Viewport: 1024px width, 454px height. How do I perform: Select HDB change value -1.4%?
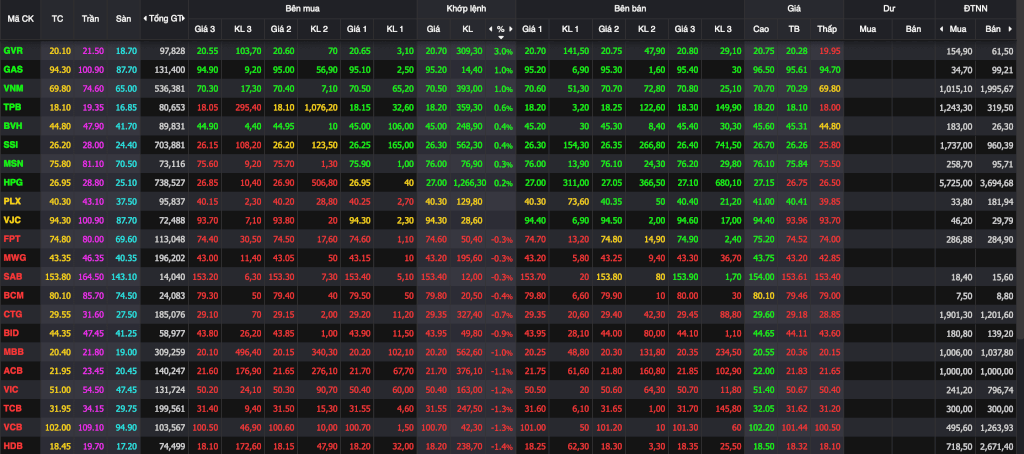pyautogui.click(x=502, y=447)
